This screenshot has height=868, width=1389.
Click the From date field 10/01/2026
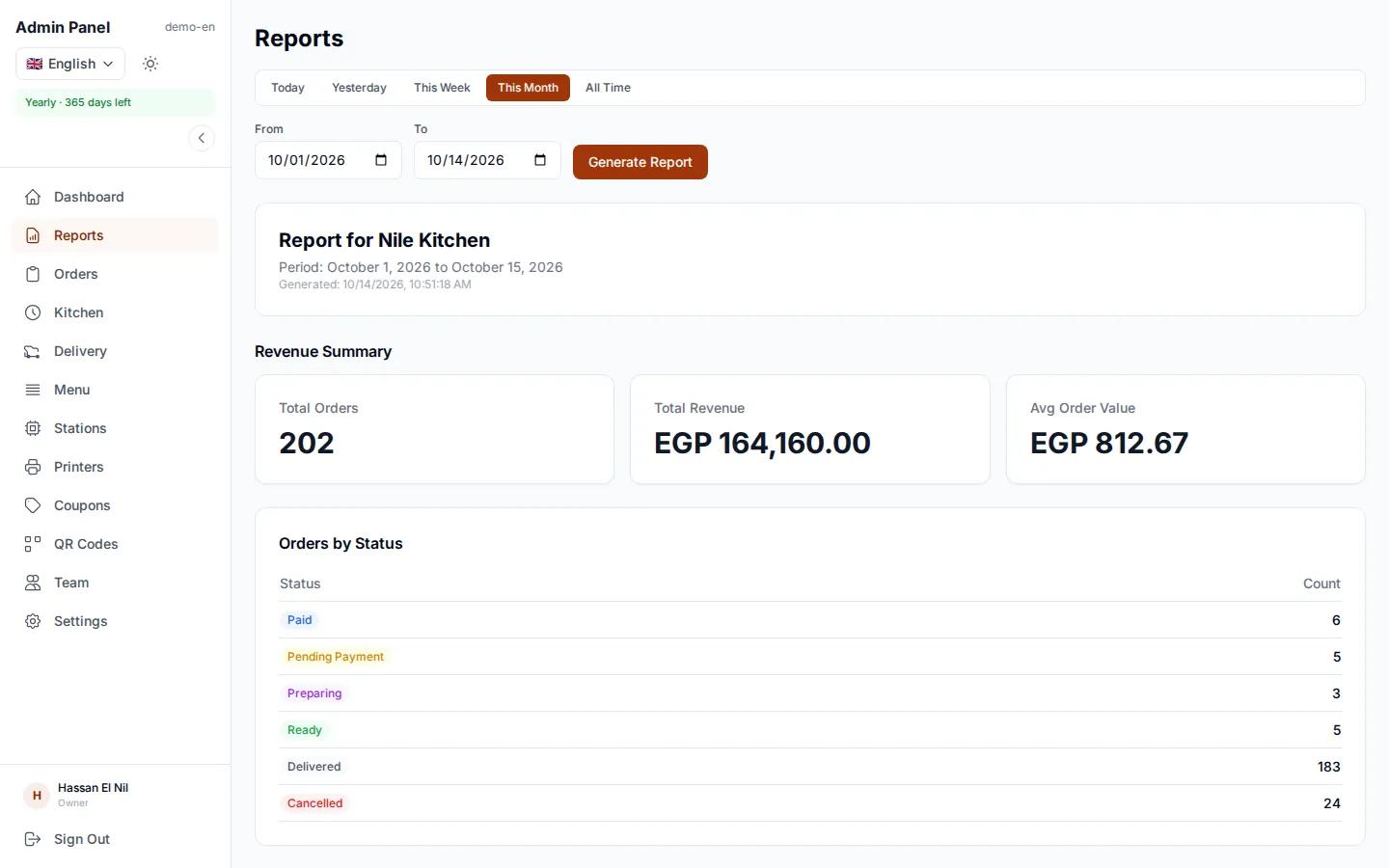328,160
